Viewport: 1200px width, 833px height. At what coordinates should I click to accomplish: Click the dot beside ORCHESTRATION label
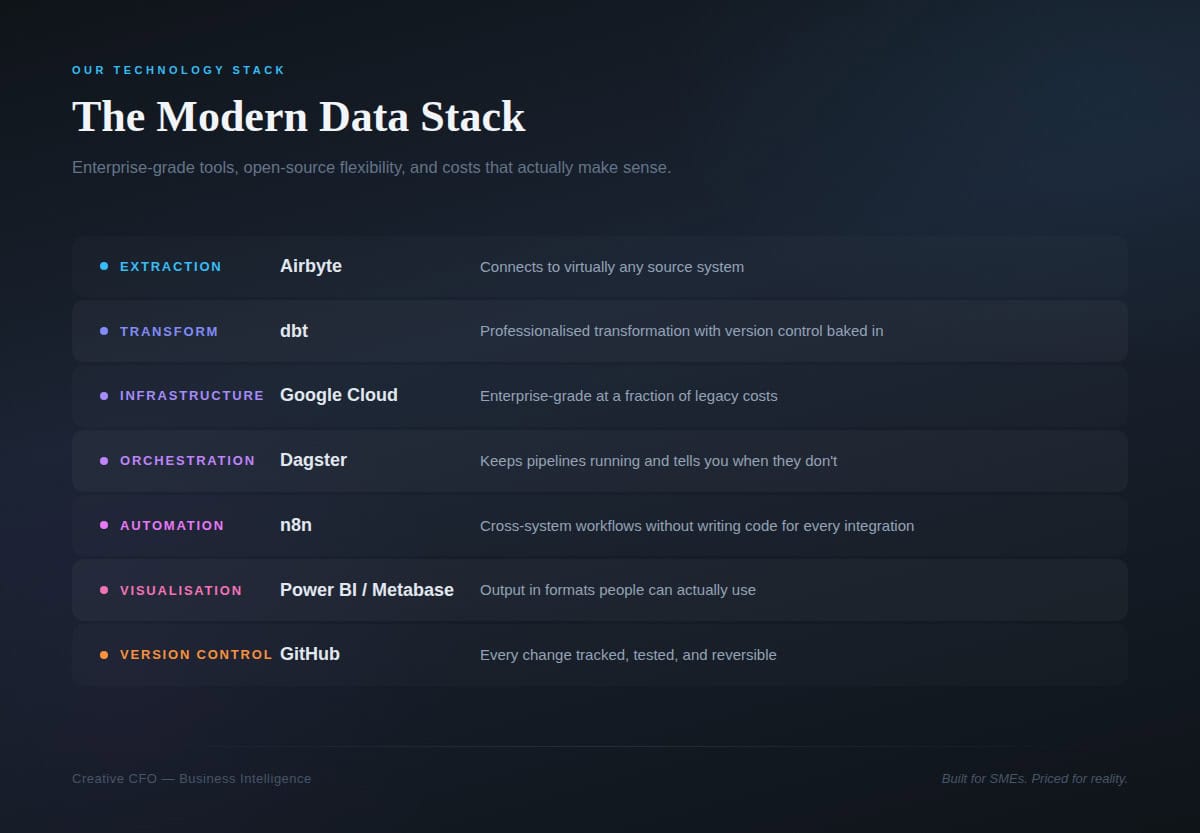pyautogui.click(x=104, y=461)
